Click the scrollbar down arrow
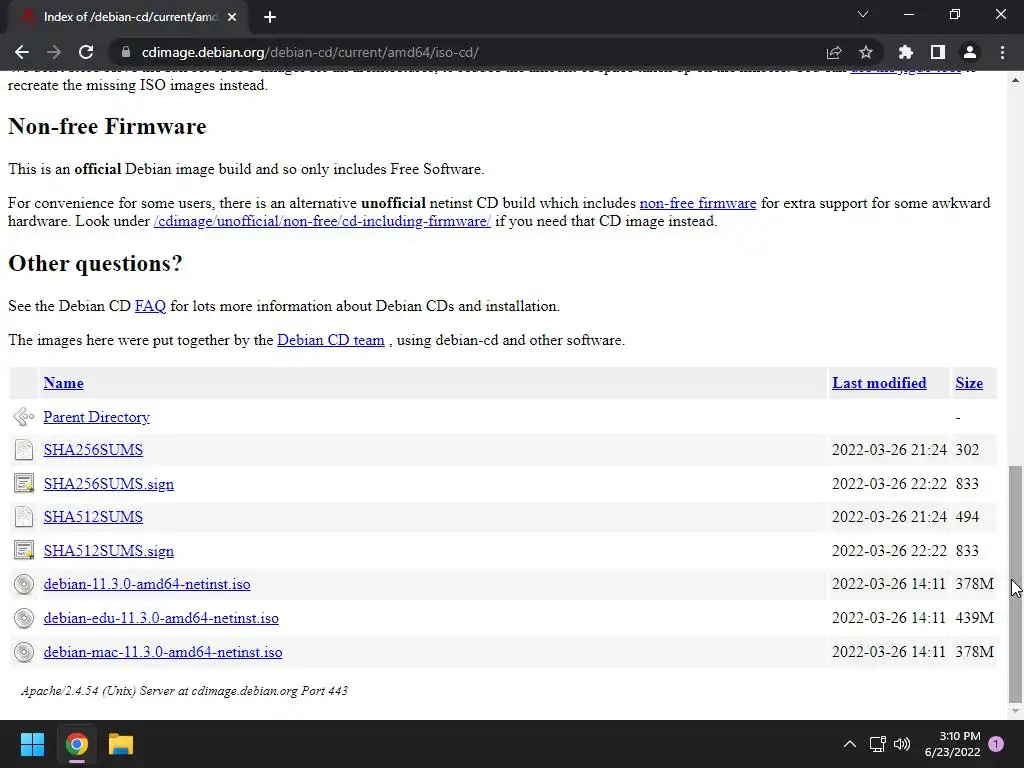Screen dimensions: 1024x768 (x=1015, y=712)
